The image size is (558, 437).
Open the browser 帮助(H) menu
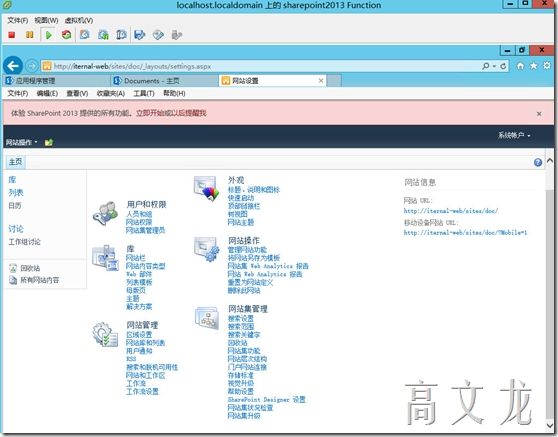click(174, 93)
